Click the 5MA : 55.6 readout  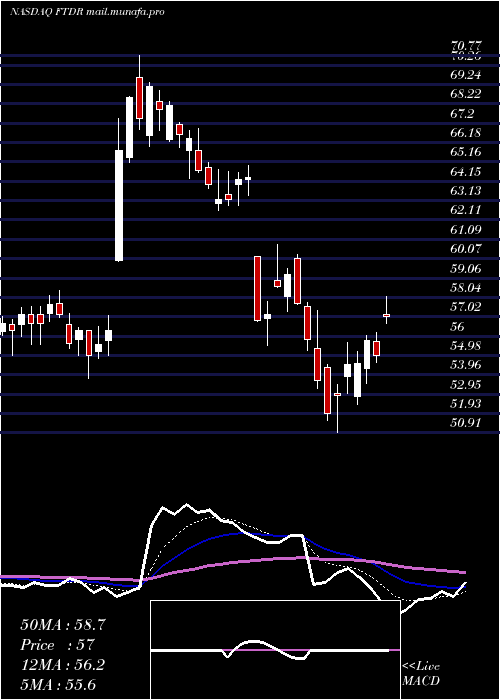point(58,684)
